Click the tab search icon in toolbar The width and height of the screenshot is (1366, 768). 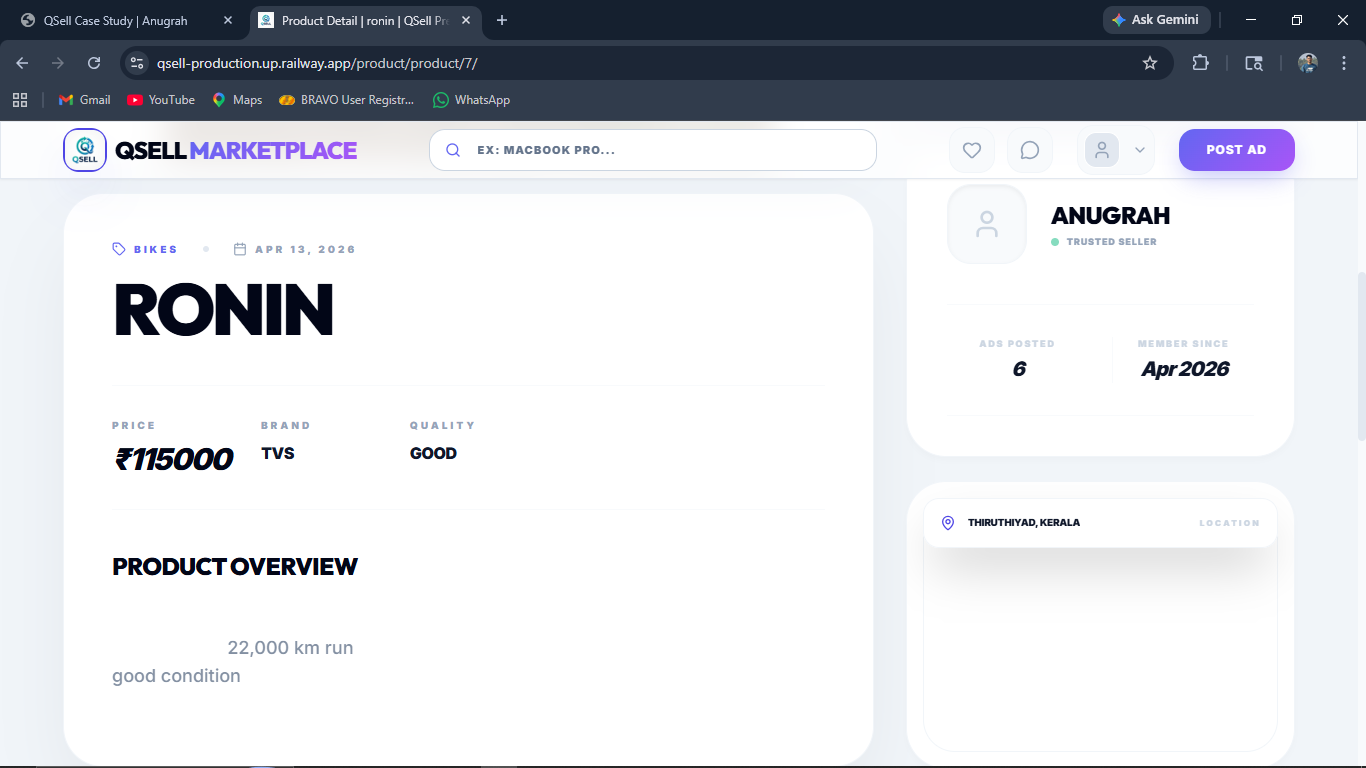coord(1254,63)
